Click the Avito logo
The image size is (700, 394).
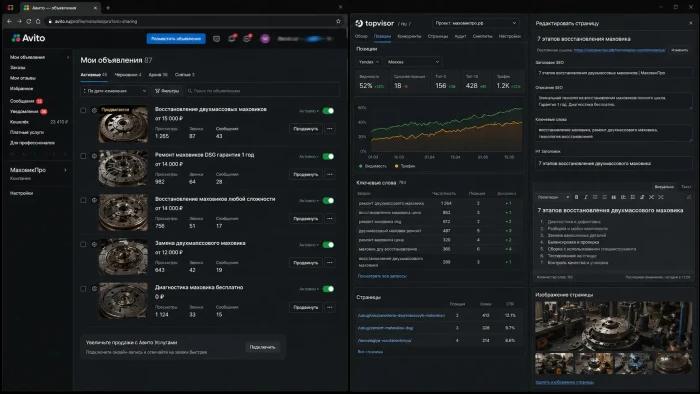coord(29,38)
